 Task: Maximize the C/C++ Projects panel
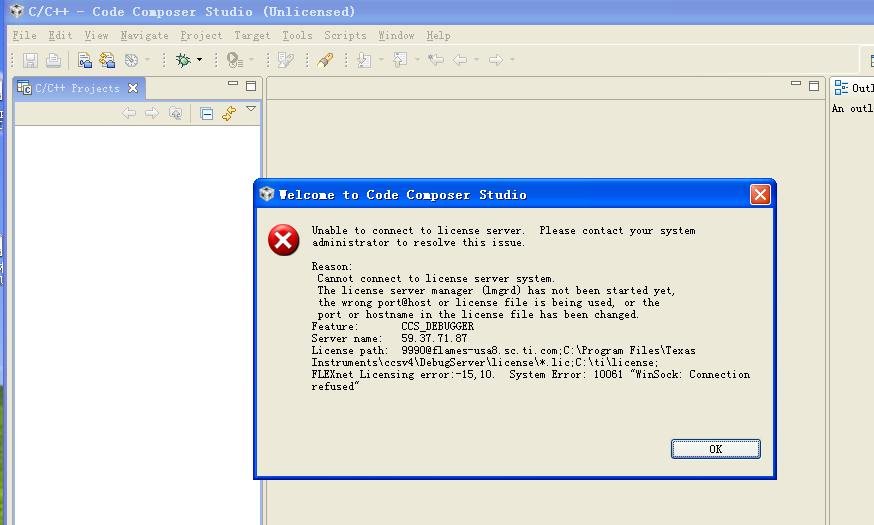251,86
